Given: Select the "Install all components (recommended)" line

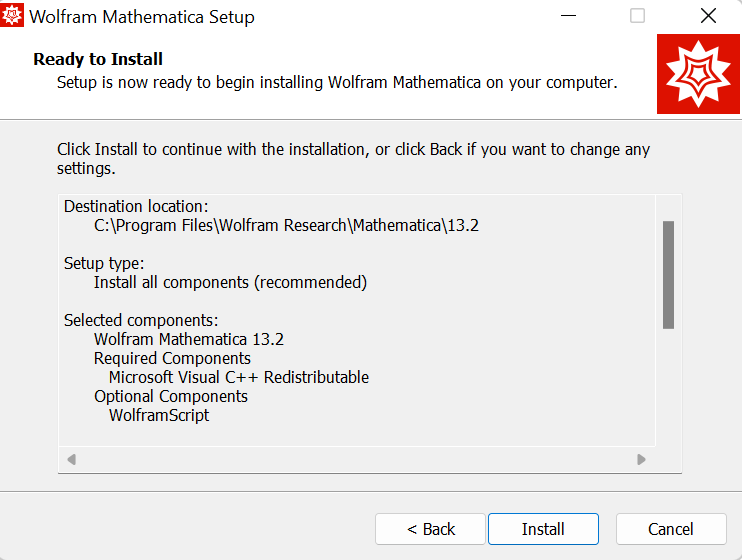Looking at the screenshot, I should (230, 283).
